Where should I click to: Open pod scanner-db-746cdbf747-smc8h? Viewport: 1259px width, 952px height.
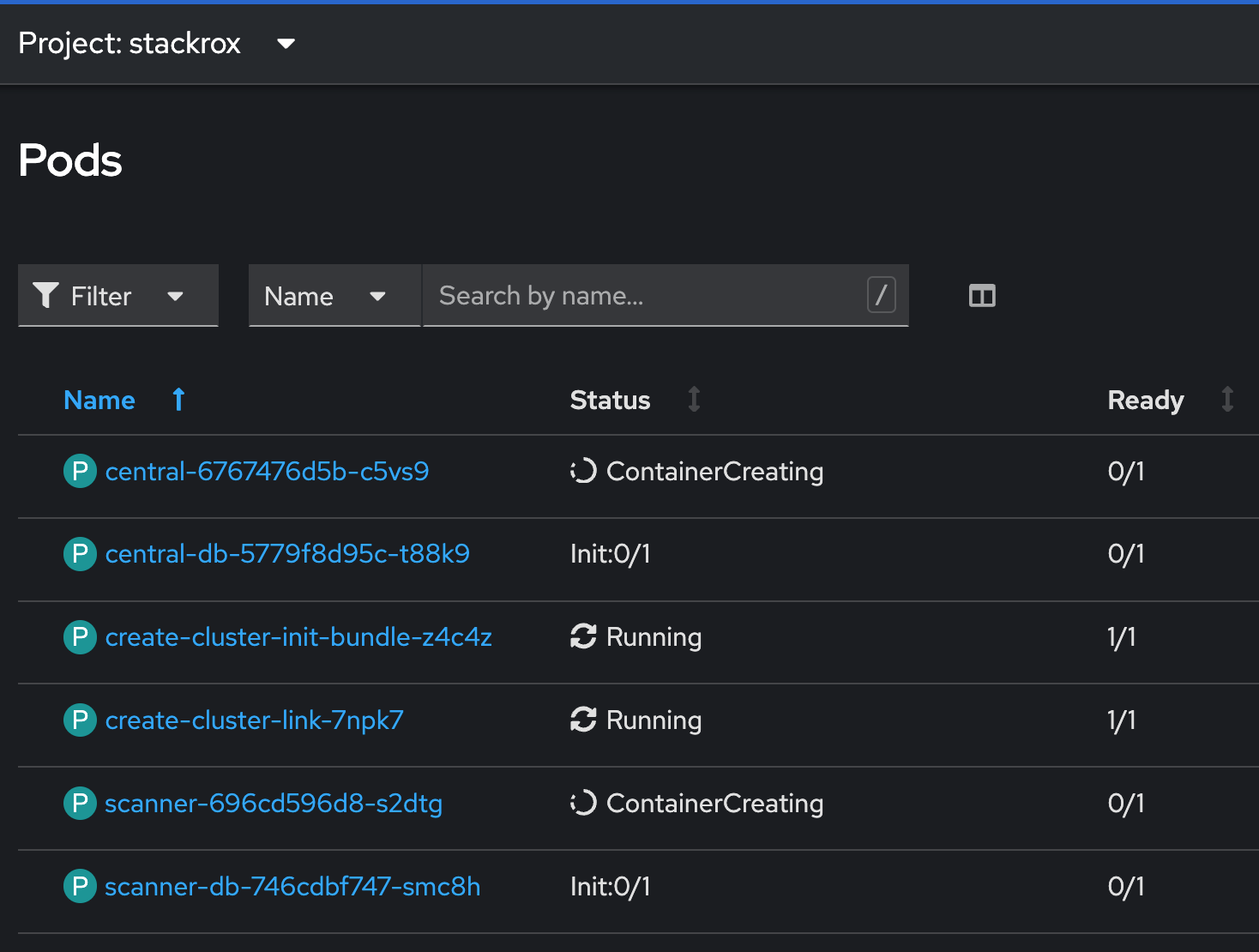pos(292,887)
